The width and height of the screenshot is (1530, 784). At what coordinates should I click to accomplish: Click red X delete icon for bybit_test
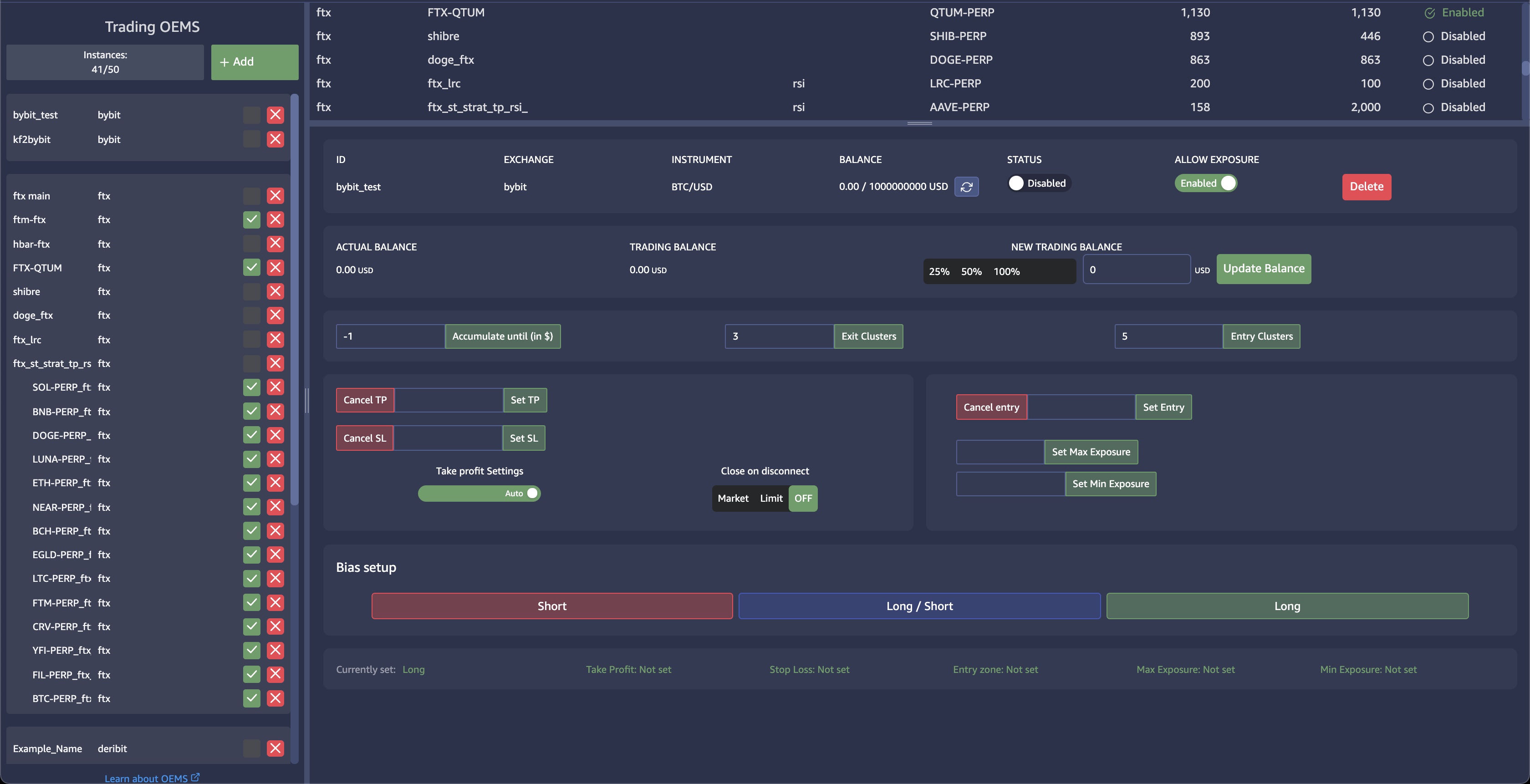pyautogui.click(x=275, y=115)
